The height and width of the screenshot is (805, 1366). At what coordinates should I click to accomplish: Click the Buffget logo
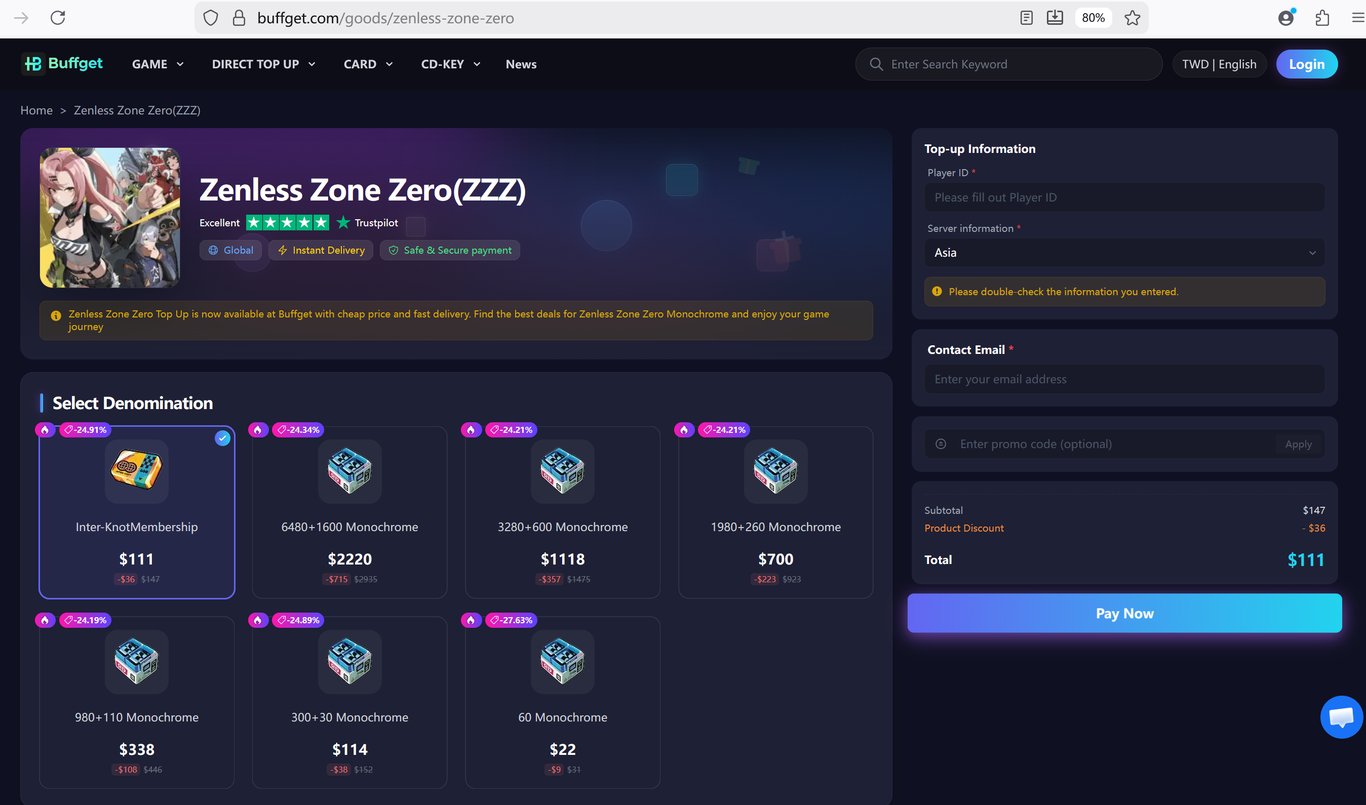(x=62, y=63)
